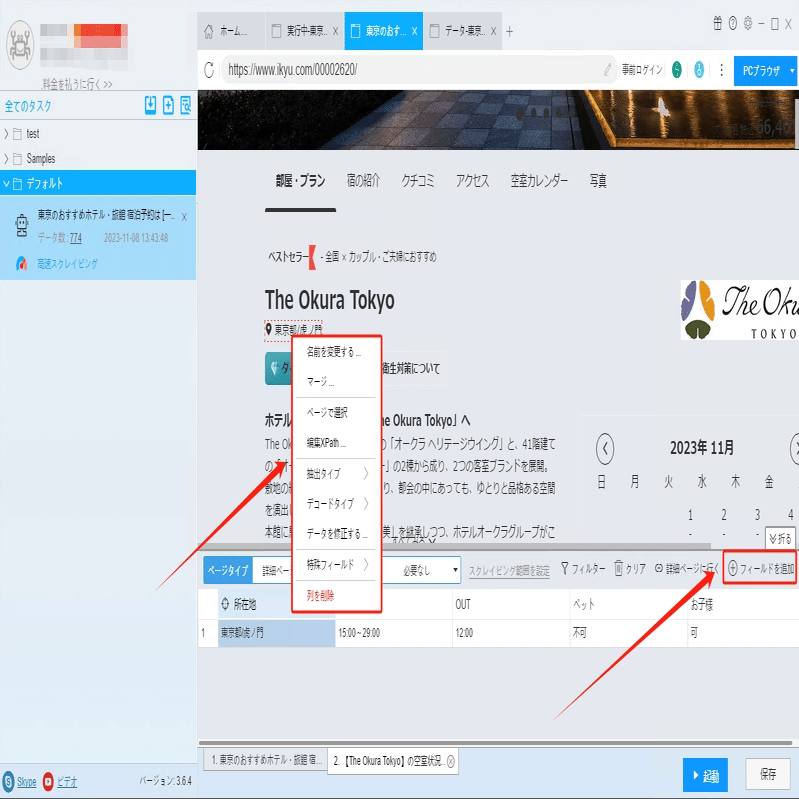This screenshot has width=799, height=799.
Task: Click the 保存 save button
Action: point(768,775)
